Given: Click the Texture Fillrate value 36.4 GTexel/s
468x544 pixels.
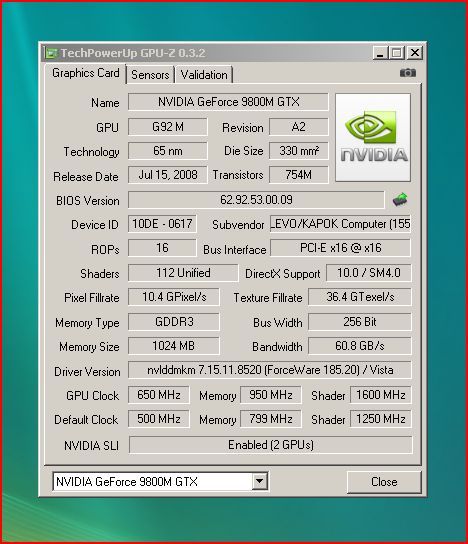Looking at the screenshot, I should [x=360, y=297].
